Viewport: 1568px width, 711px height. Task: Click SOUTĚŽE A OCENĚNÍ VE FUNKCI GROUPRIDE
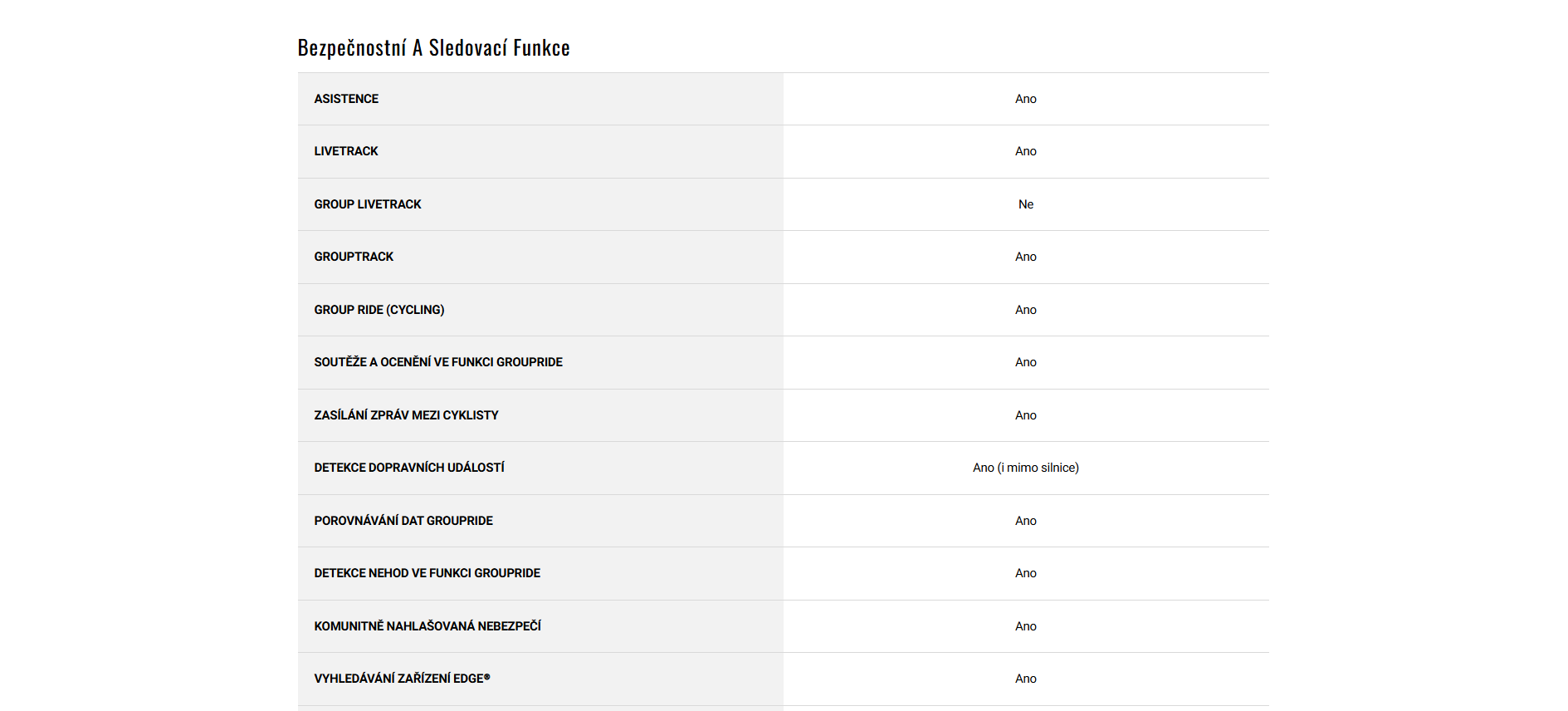pos(437,362)
